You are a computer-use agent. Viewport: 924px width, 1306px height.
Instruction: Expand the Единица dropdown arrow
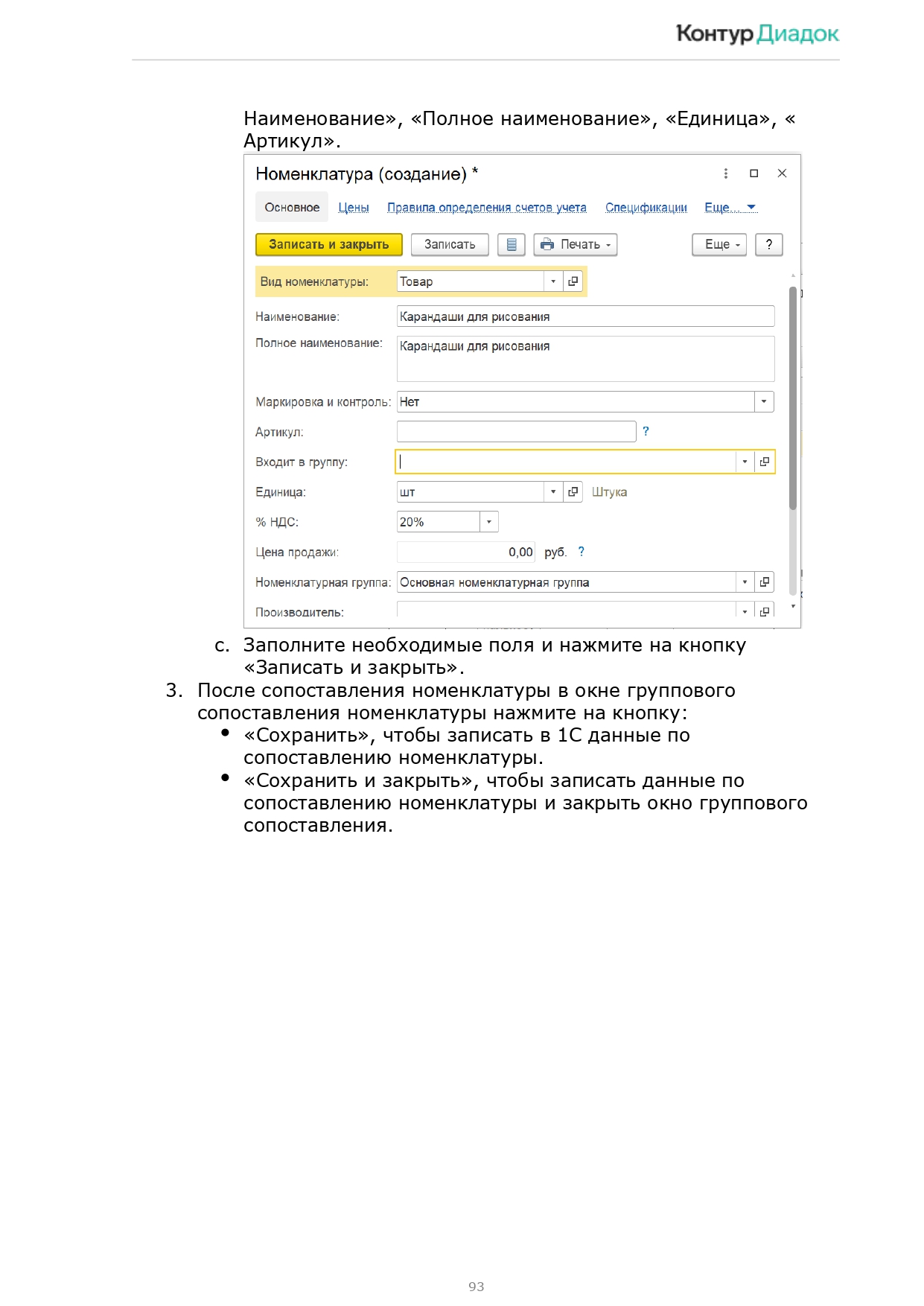point(552,492)
